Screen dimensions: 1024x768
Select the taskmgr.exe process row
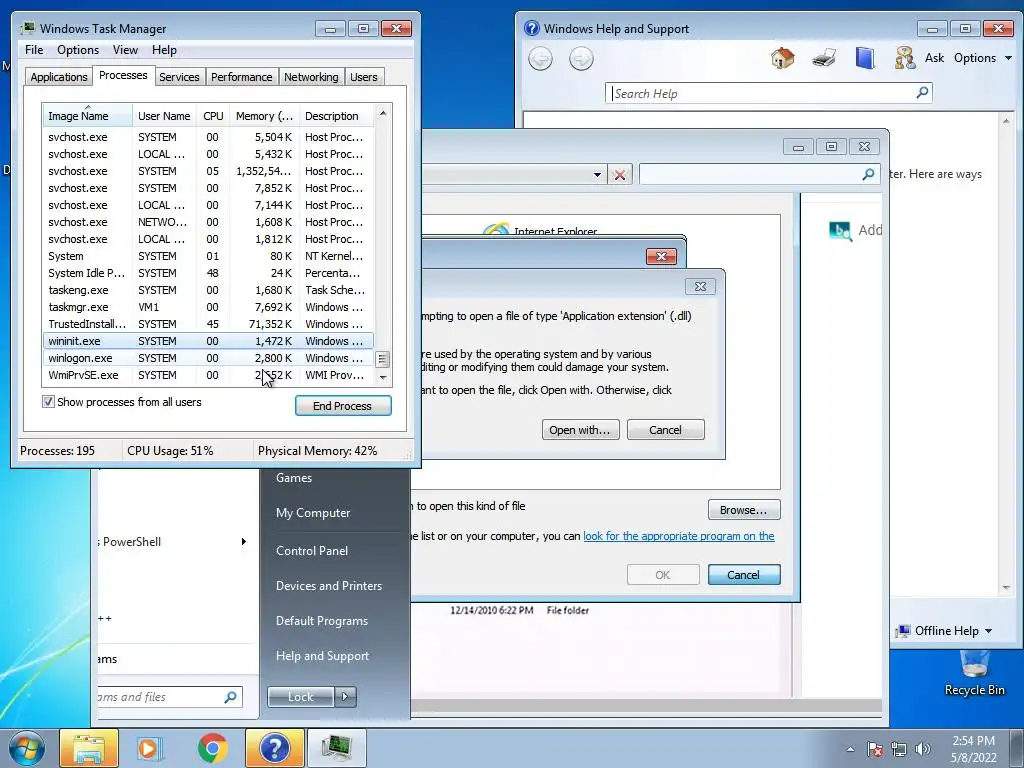pos(208,307)
